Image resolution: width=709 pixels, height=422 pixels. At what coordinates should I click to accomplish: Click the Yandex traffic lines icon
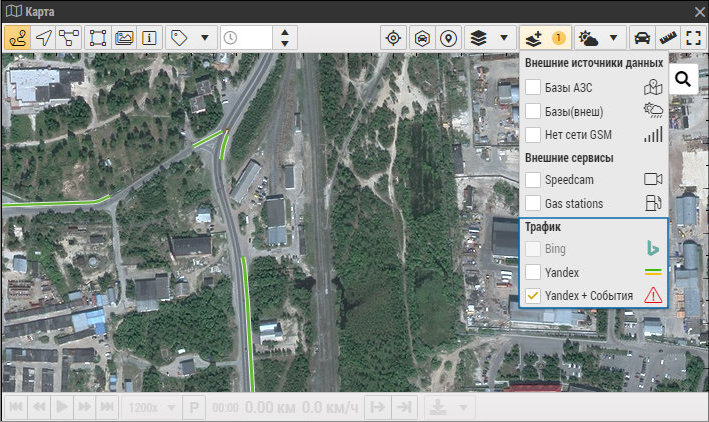pos(653,272)
